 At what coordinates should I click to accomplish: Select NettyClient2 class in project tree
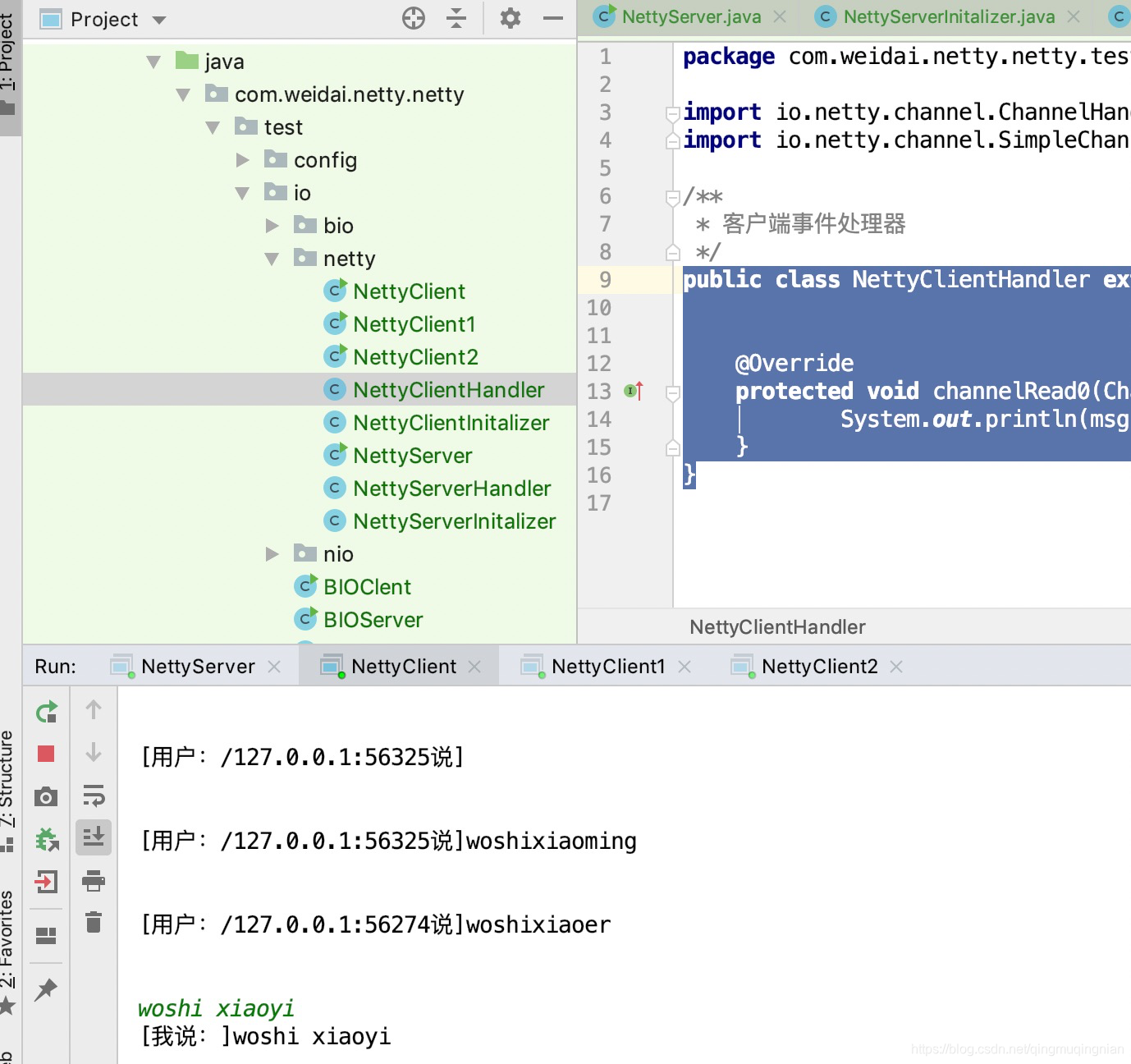click(415, 357)
